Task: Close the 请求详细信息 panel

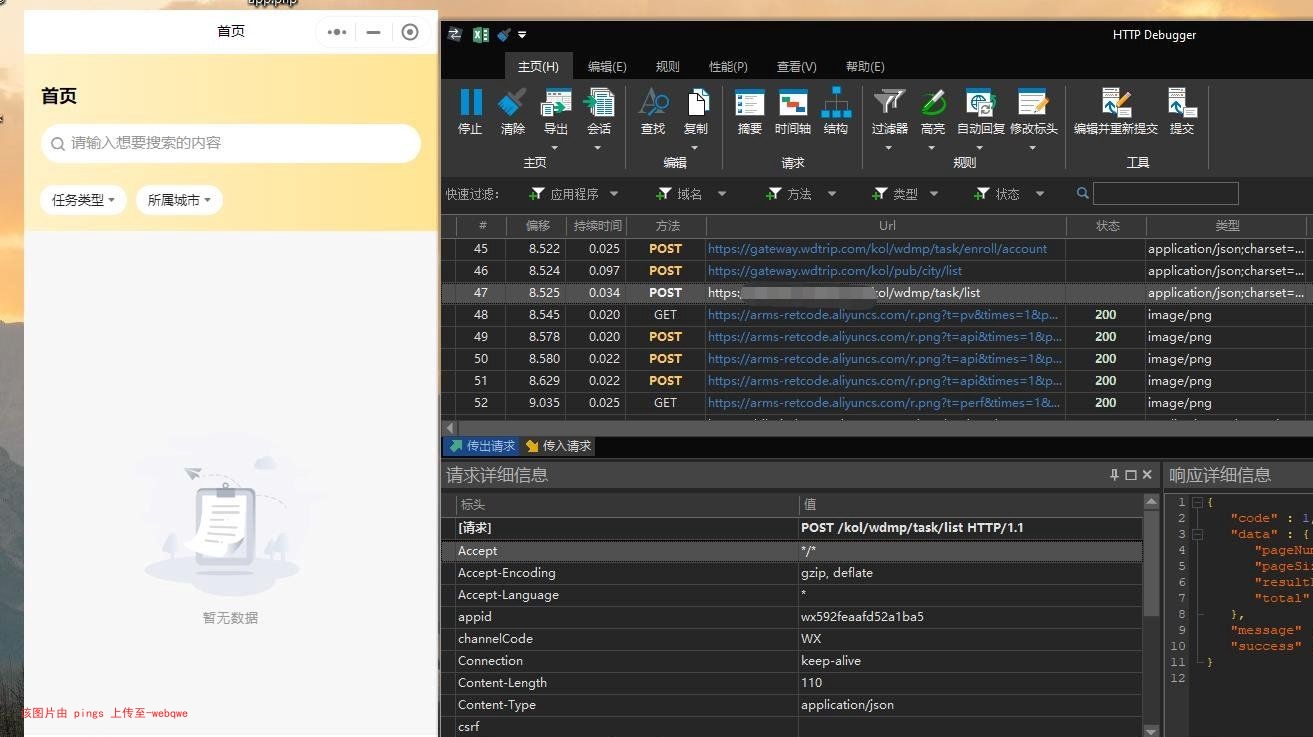Action: pos(1147,475)
